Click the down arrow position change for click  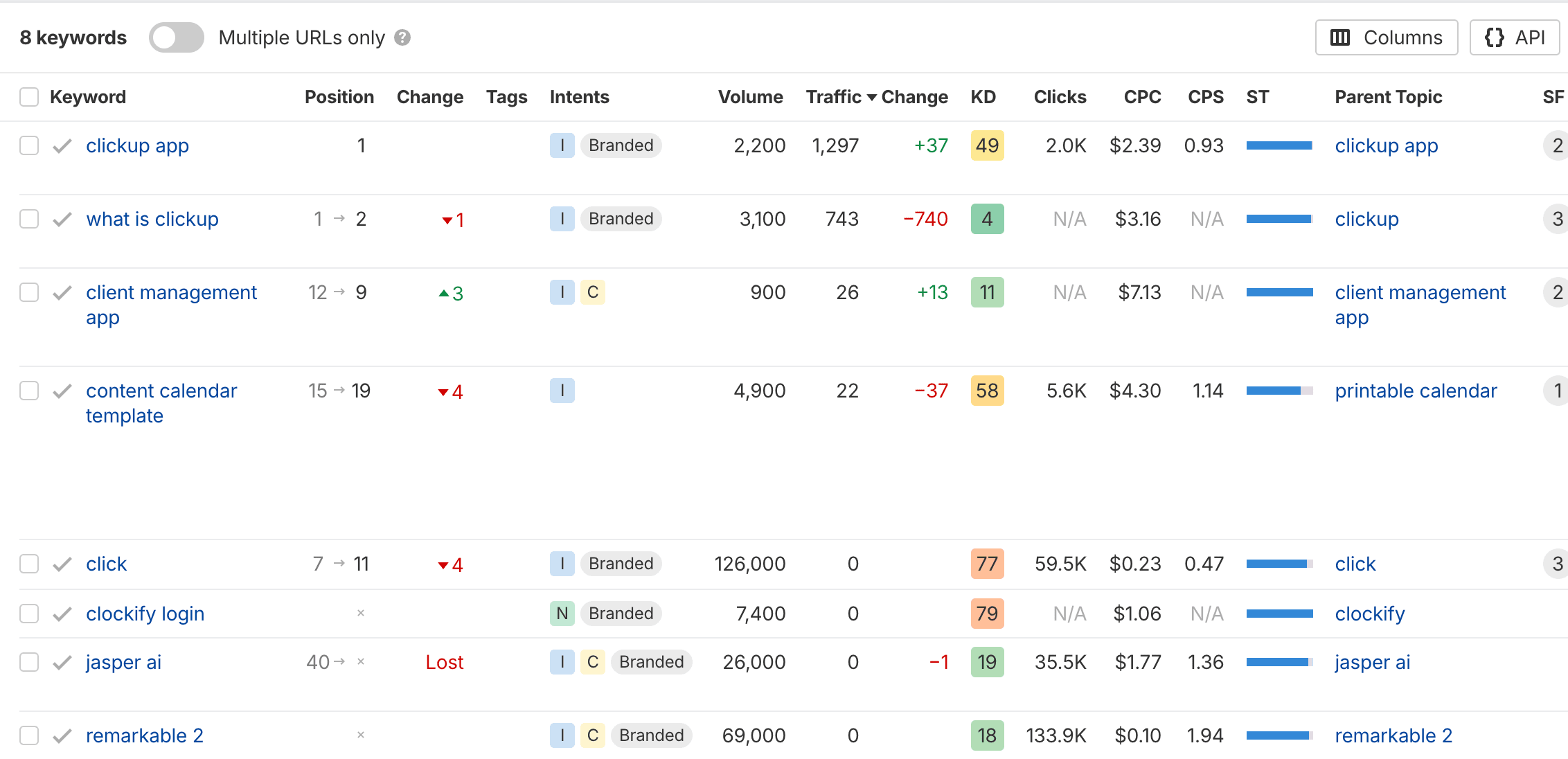(450, 565)
